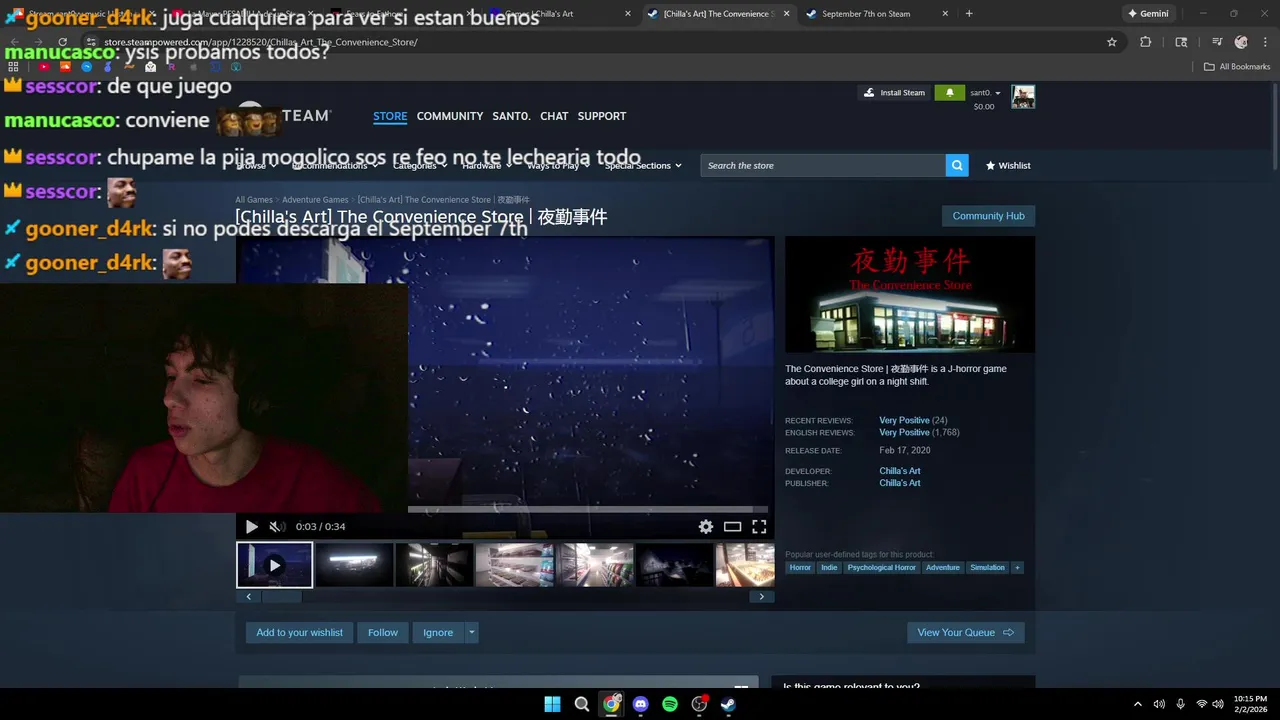Click the Indie tag

coord(829,568)
